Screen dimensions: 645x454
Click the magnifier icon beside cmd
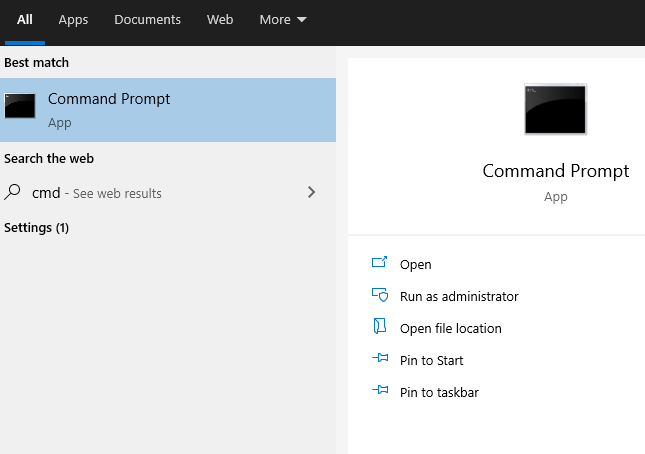point(14,192)
